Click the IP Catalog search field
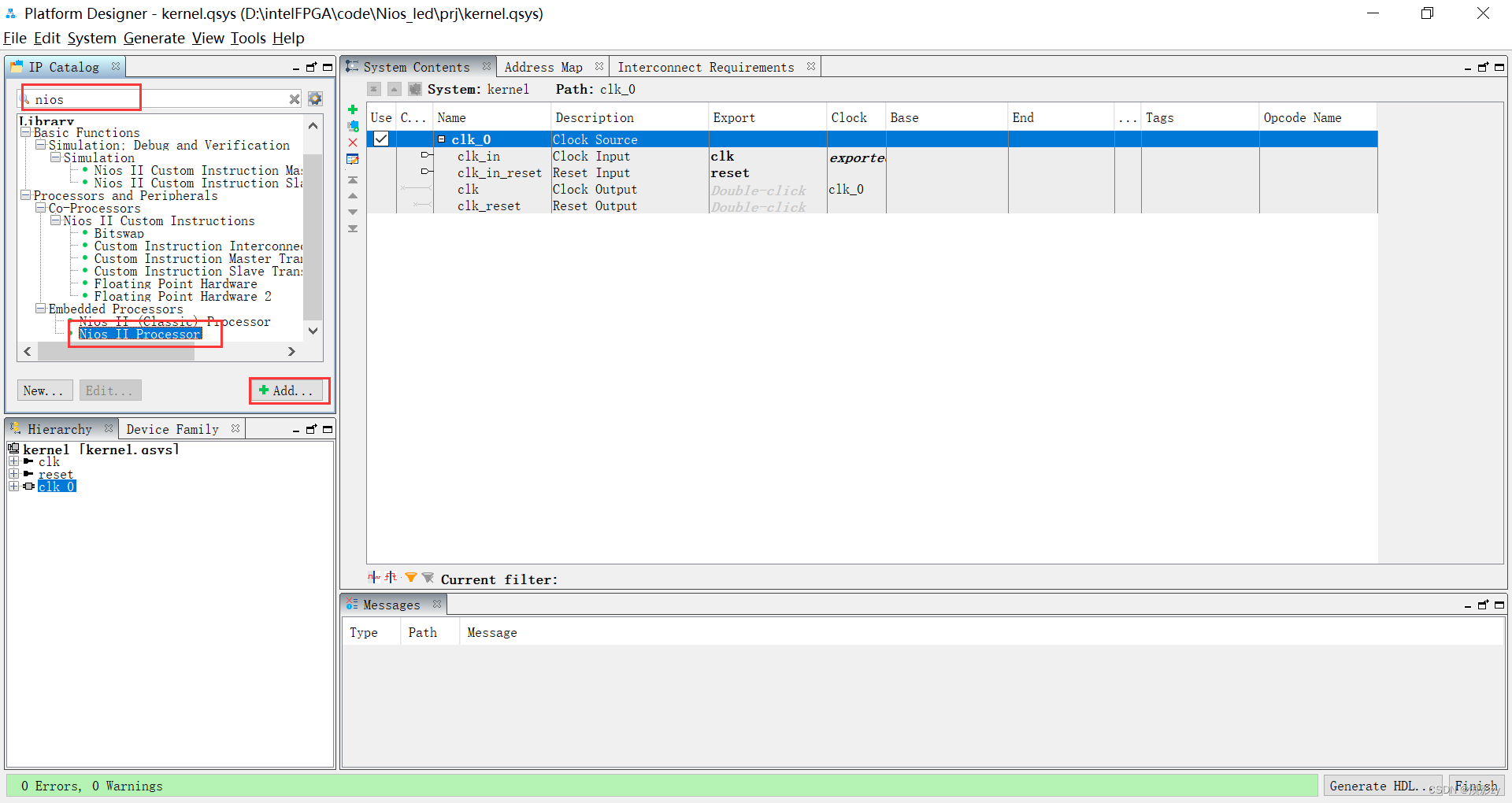1512x803 pixels. tap(157, 99)
